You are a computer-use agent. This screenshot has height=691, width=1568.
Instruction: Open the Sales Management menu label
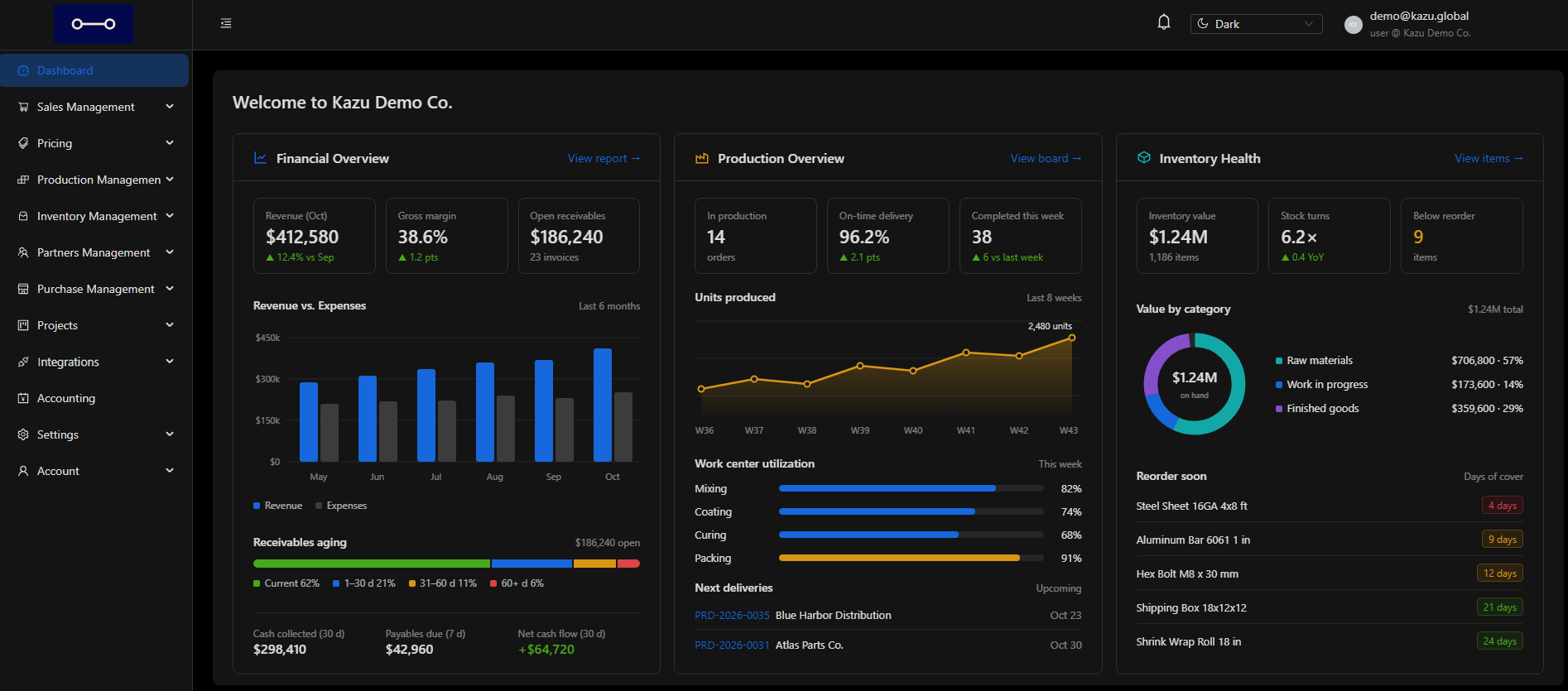click(x=85, y=107)
